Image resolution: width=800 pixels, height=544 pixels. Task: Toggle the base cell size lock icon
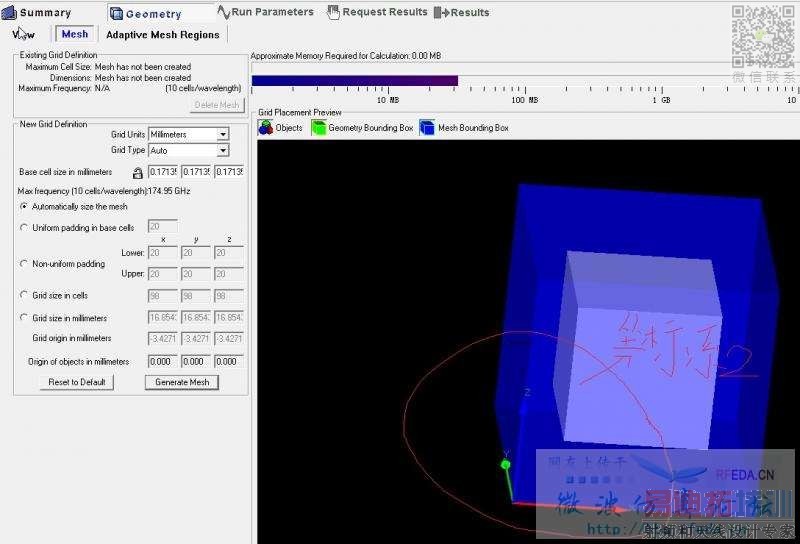[137, 173]
